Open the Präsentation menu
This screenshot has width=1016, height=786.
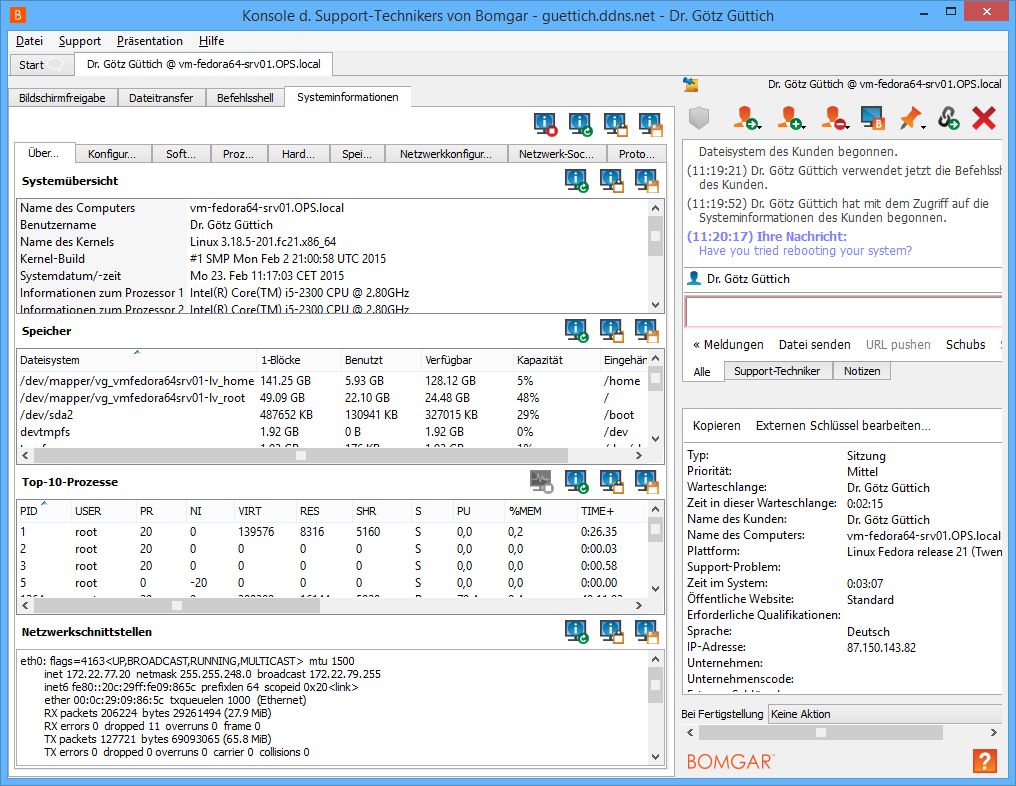tap(149, 41)
